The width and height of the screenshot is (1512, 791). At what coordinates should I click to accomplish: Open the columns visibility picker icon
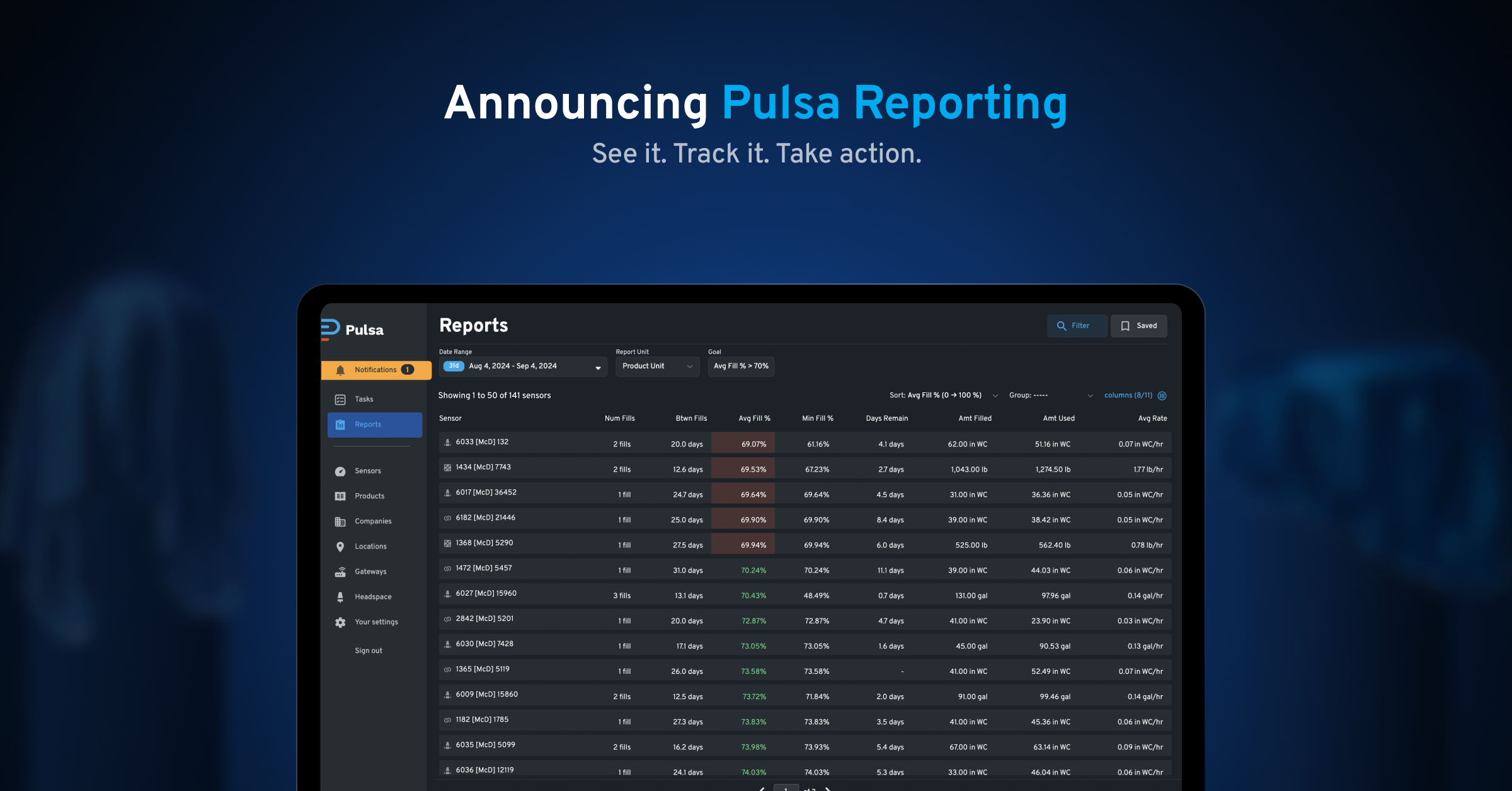click(x=1162, y=396)
